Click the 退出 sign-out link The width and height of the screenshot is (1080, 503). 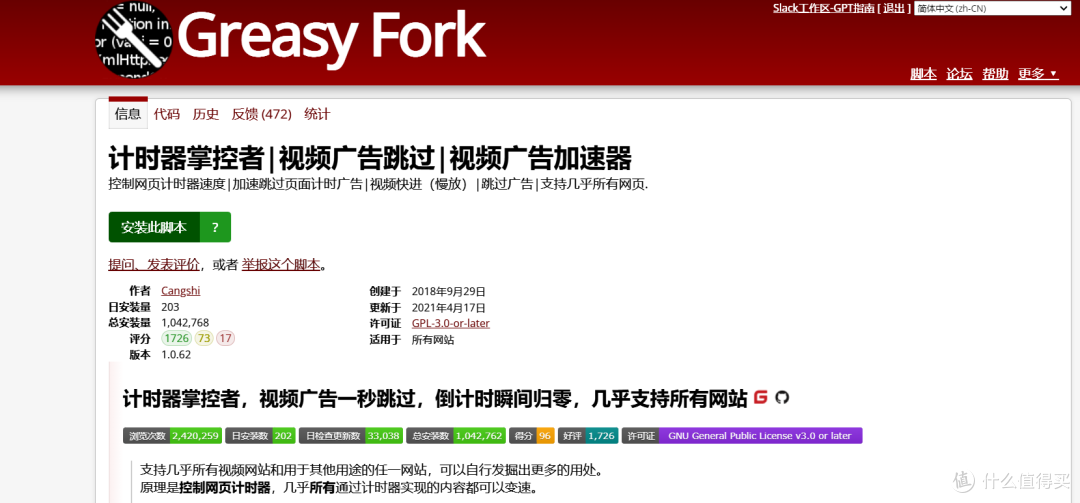tap(894, 8)
